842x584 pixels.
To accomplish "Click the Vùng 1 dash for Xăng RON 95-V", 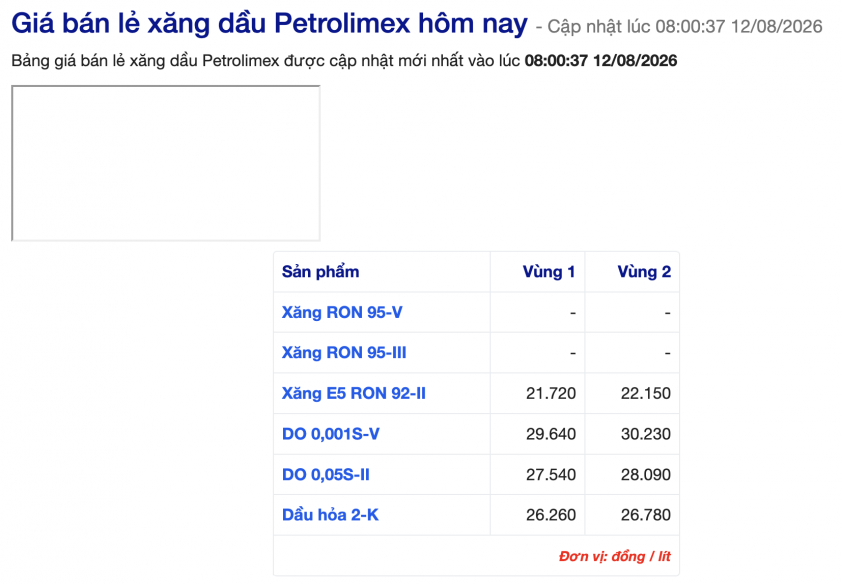I will tap(573, 312).
